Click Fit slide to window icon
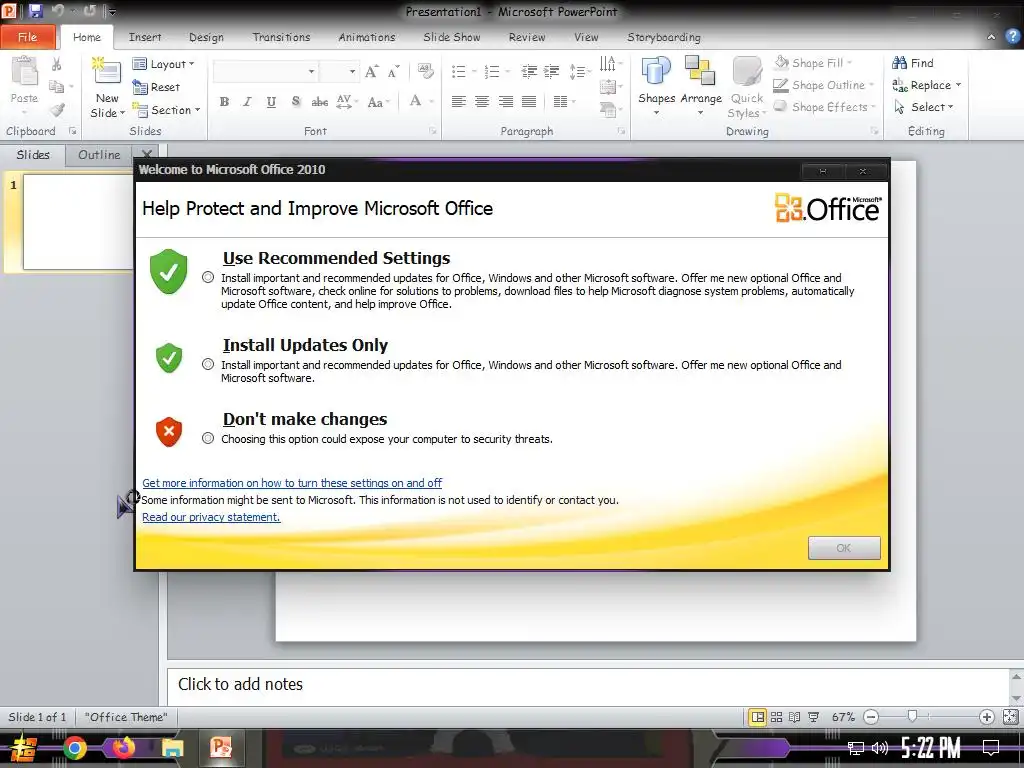The width and height of the screenshot is (1024, 768). pyautogui.click(x=1010, y=717)
